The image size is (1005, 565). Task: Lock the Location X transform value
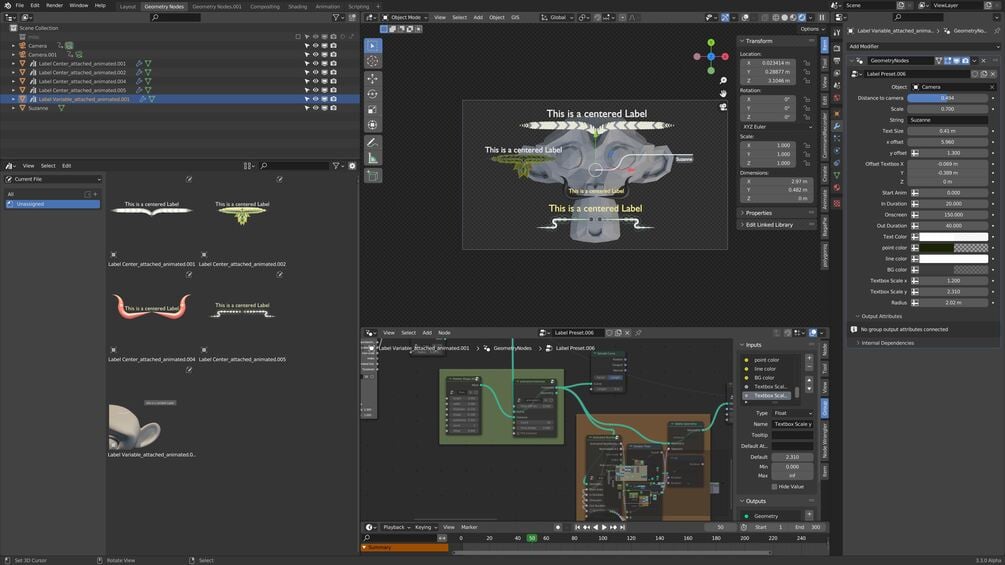click(x=807, y=63)
